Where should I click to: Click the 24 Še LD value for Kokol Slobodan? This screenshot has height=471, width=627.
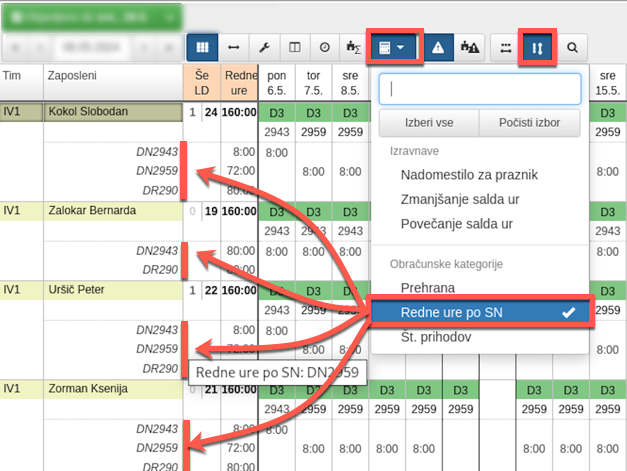pyautogui.click(x=211, y=112)
